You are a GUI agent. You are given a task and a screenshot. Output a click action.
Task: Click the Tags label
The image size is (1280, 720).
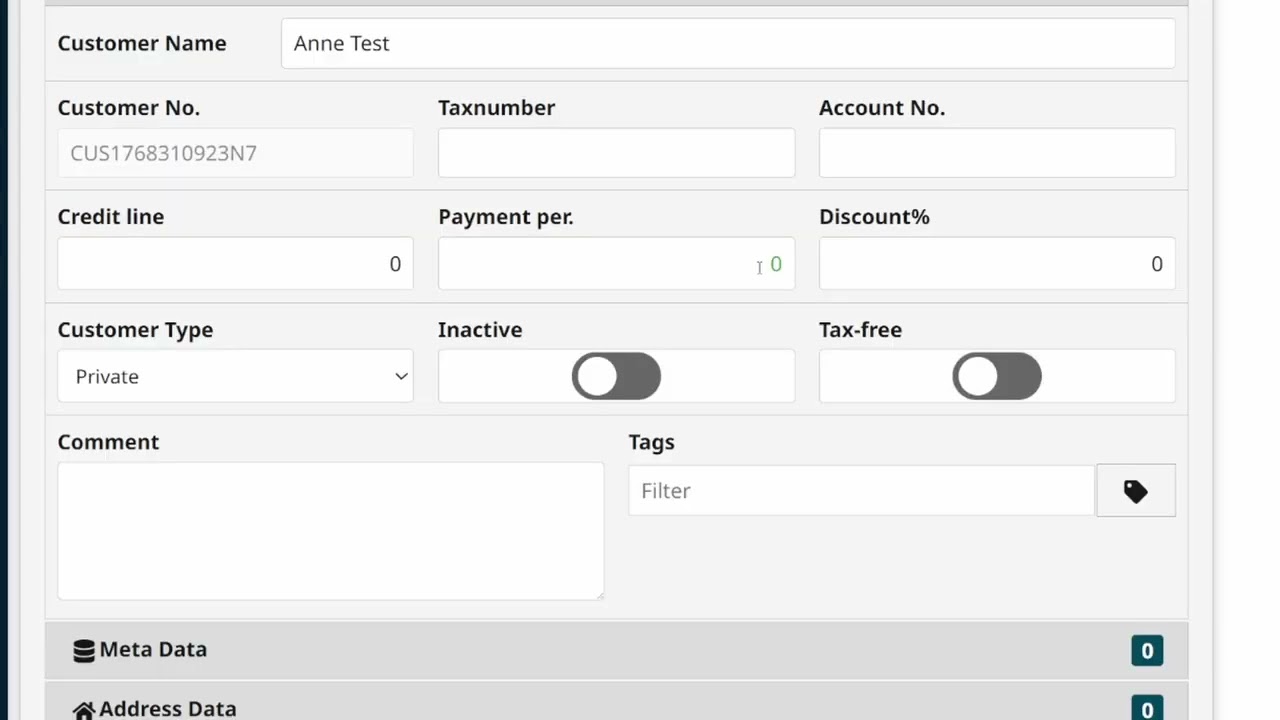click(x=651, y=442)
